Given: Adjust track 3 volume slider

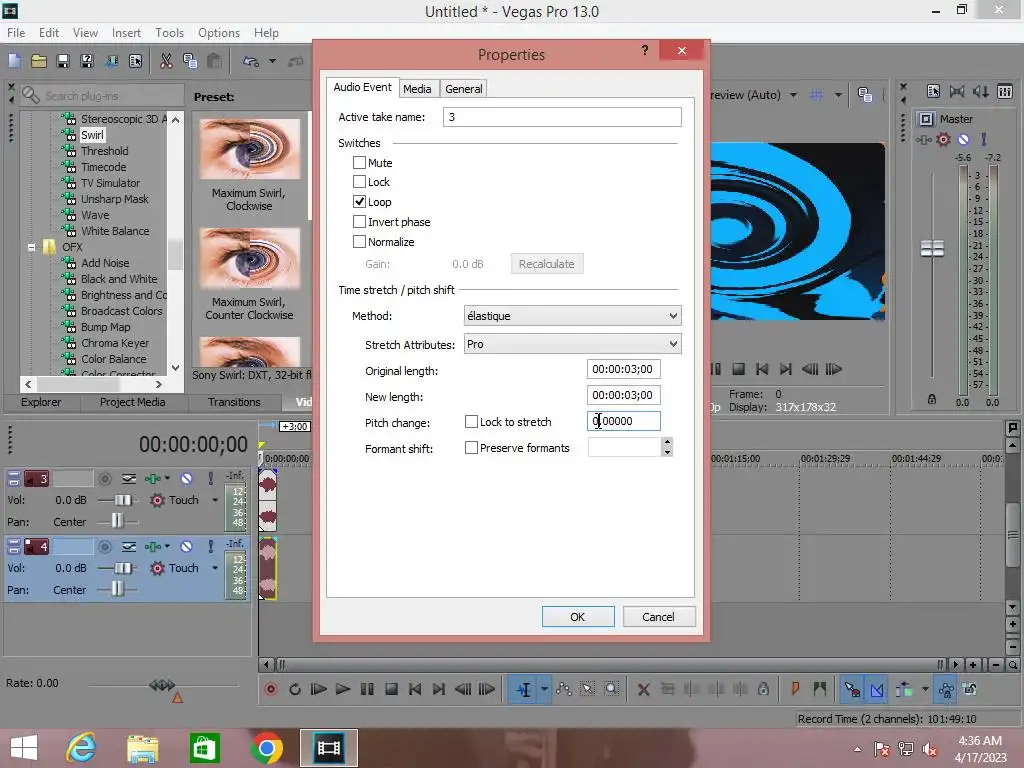Looking at the screenshot, I should click(x=121, y=500).
